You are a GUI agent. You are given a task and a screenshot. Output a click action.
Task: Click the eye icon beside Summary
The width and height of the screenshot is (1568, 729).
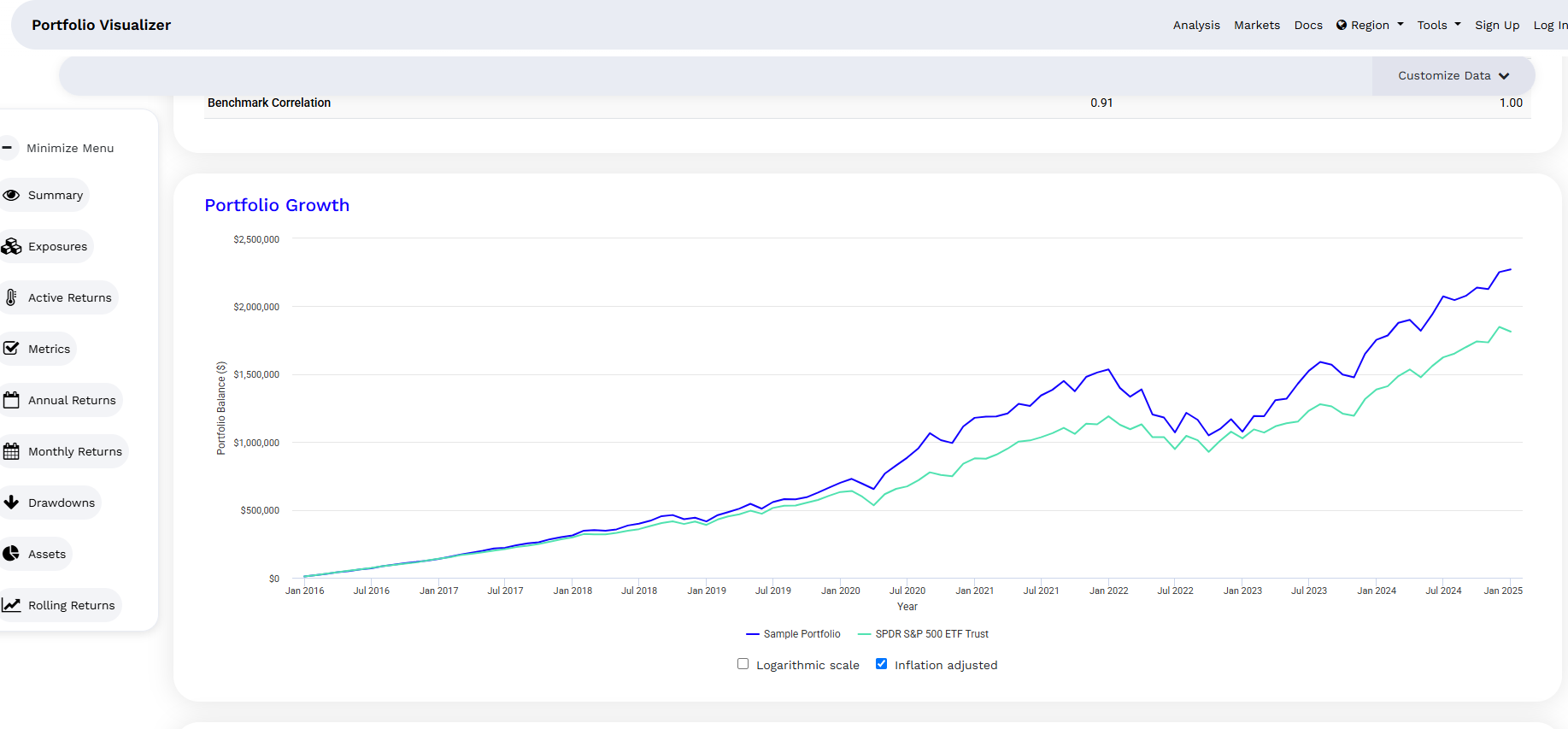(x=11, y=195)
